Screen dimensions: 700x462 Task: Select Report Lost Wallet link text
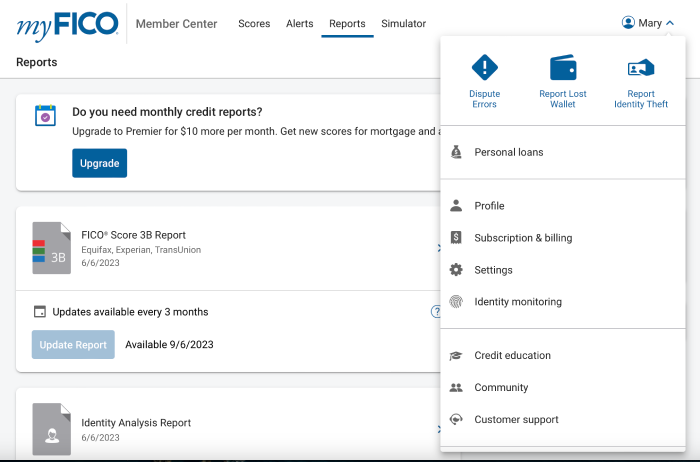coord(562,99)
